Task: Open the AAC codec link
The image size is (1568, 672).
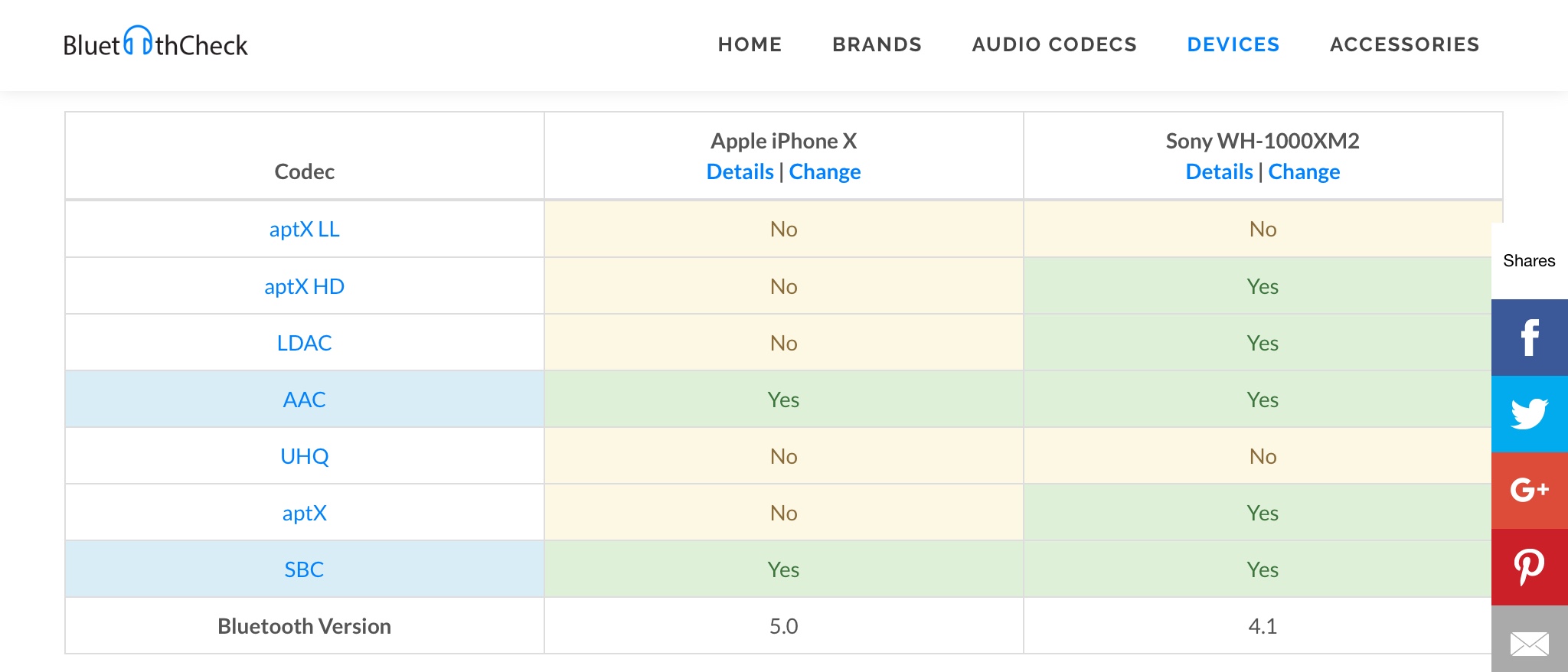Action: pos(304,400)
